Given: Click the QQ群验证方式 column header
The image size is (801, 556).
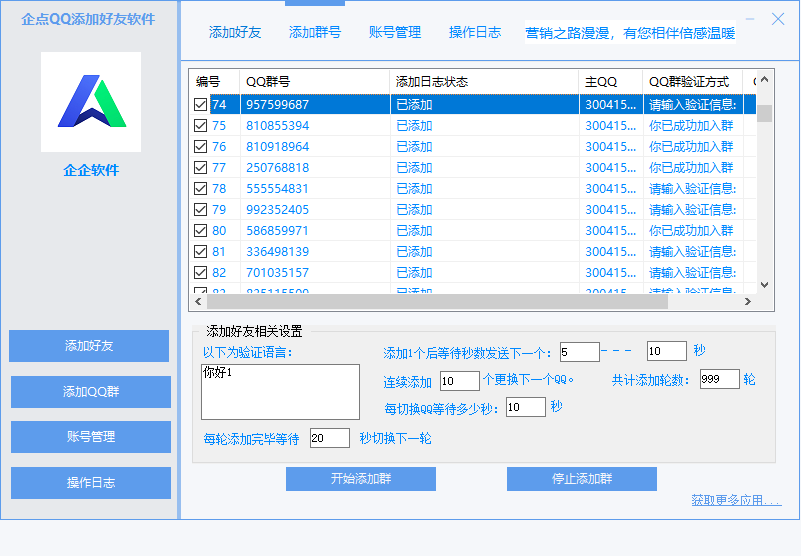Looking at the screenshot, I should 692,82.
